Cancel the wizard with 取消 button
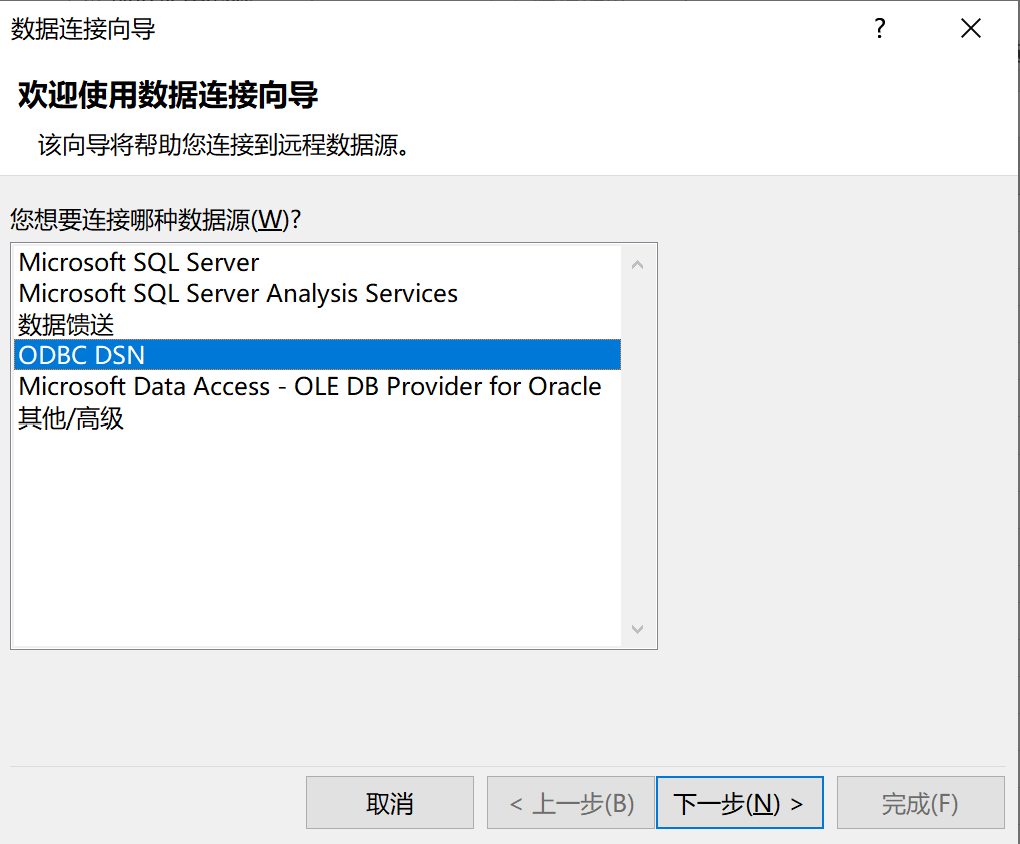Viewport: 1020px width, 844px height. [390, 802]
